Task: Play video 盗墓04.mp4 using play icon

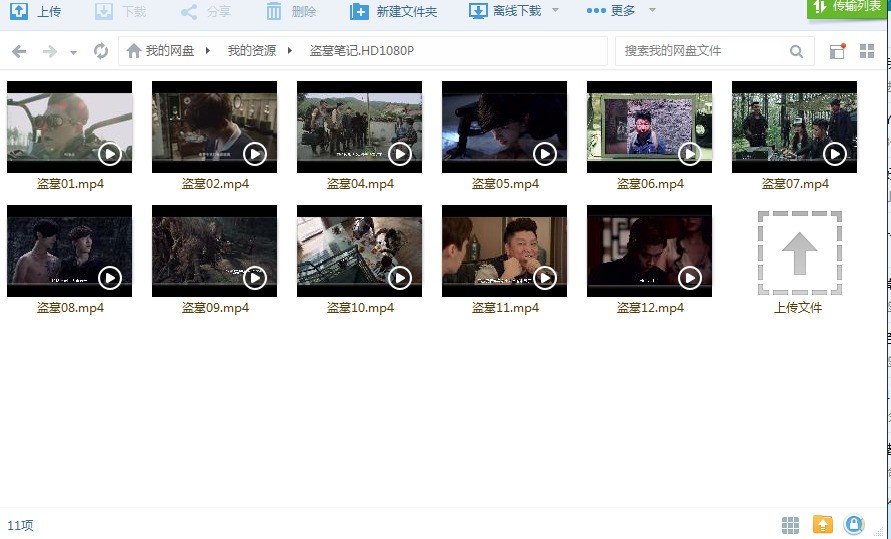Action: click(399, 153)
